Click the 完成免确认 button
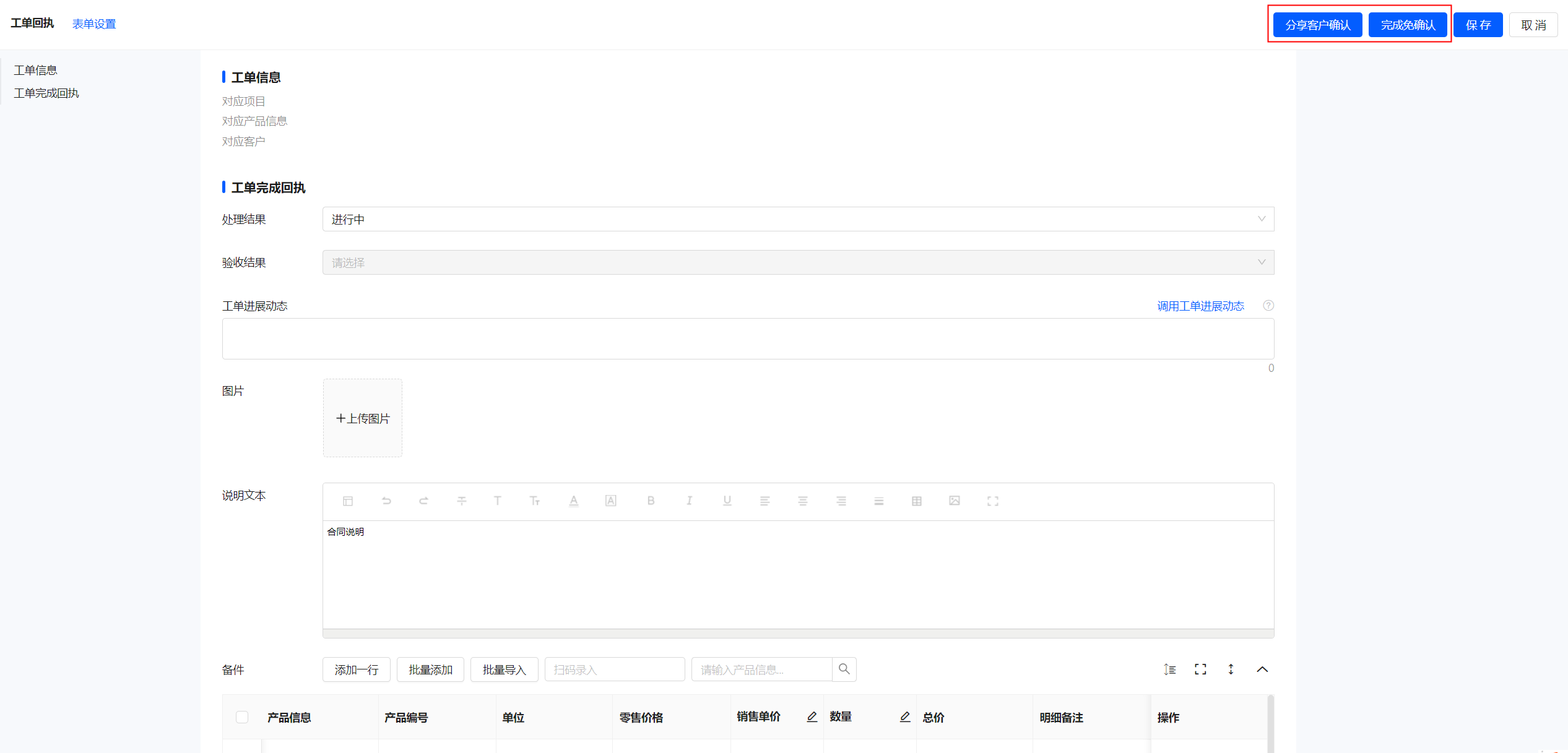The image size is (1568, 753). pos(1408,25)
